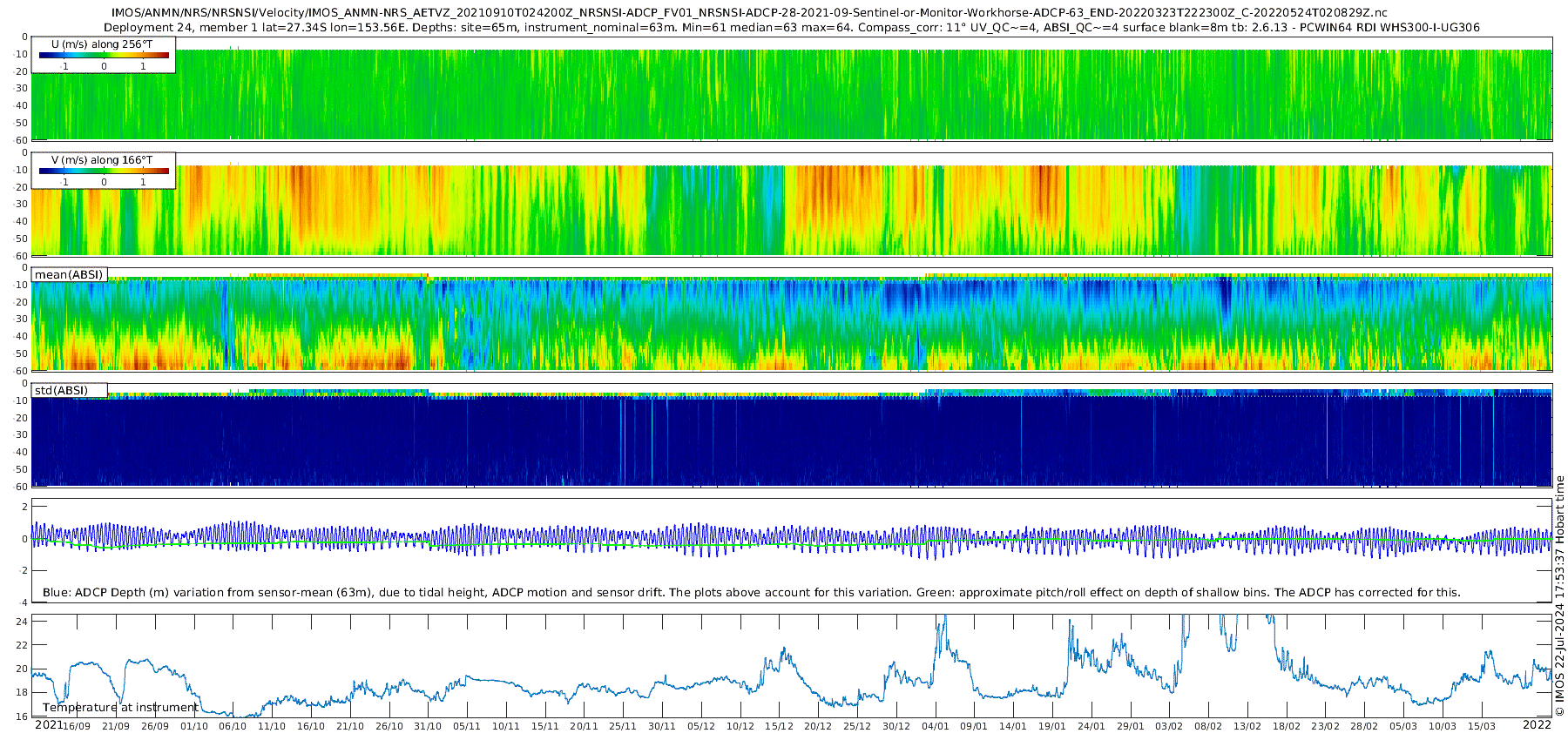Click the '28/02' date tick label
1568x740 pixels.
click(1364, 726)
